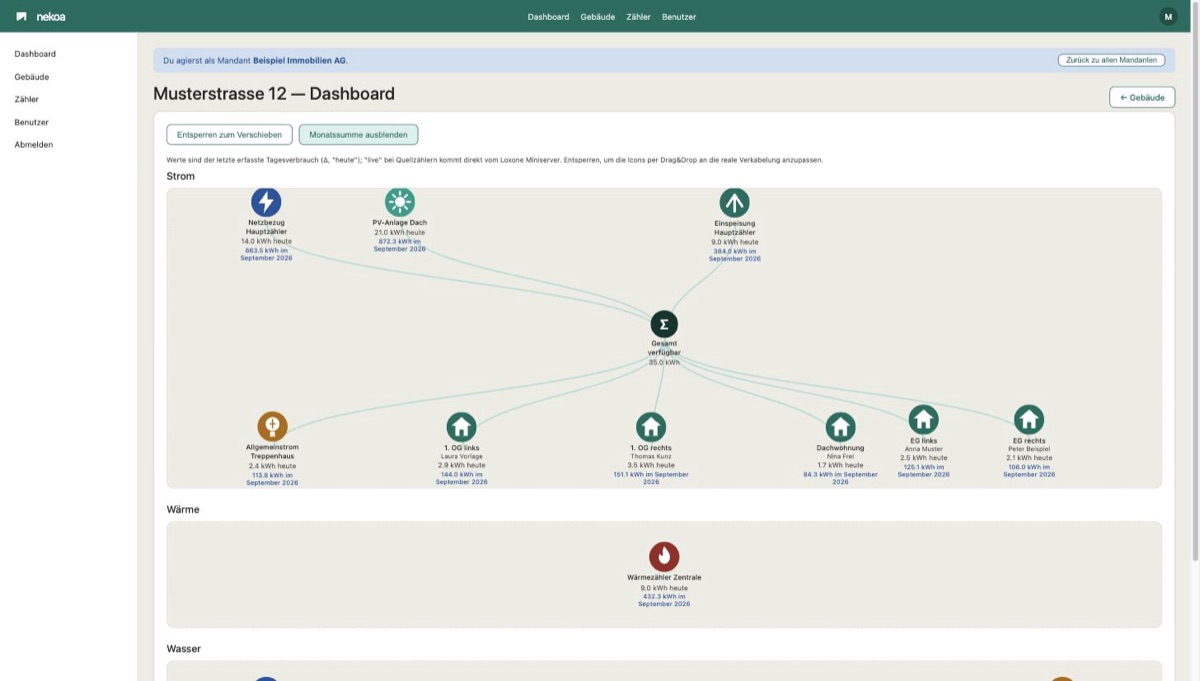
Task: Select the PV-Anlage Dach sun icon
Action: tap(400, 202)
